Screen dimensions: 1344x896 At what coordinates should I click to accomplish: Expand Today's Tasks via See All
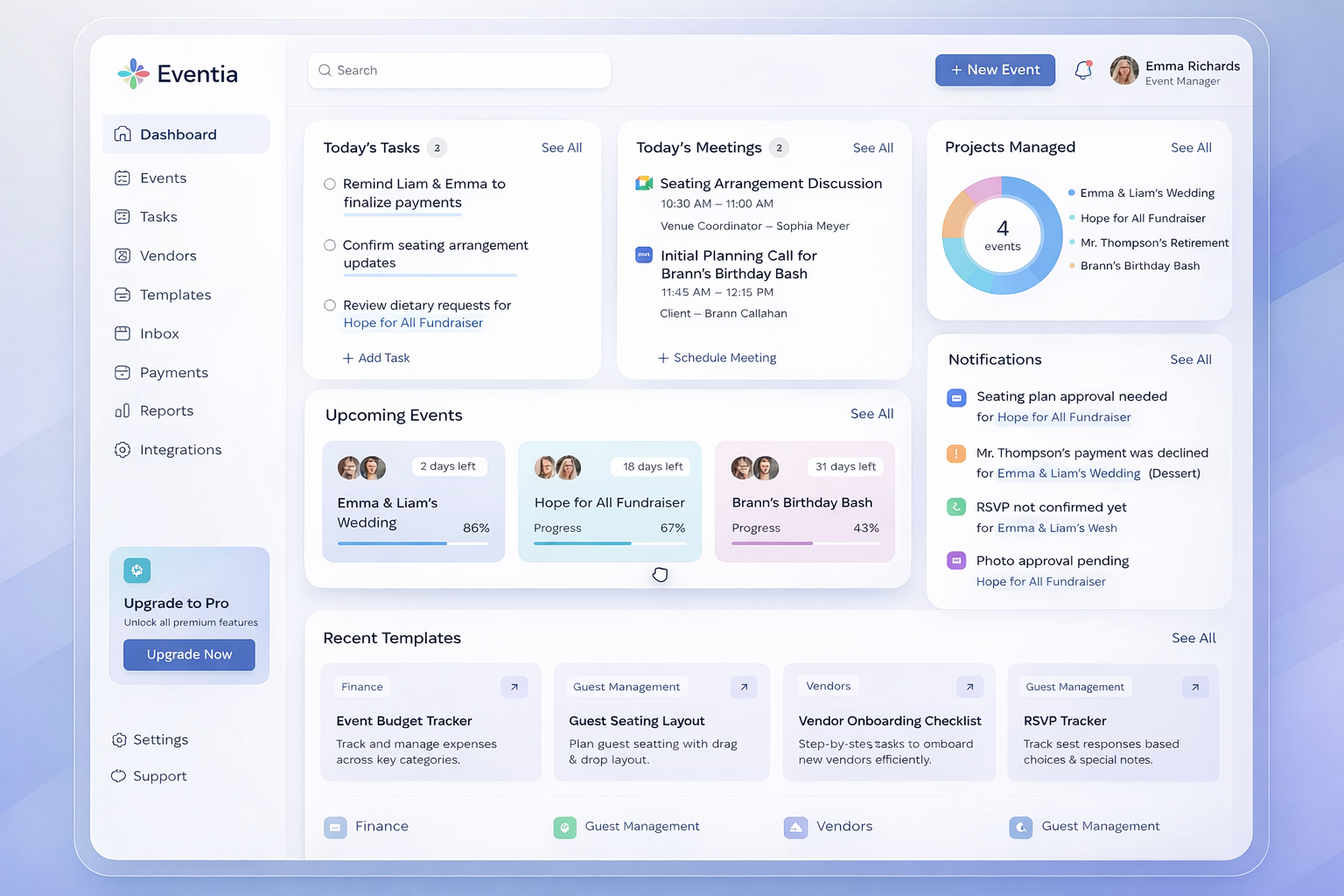(x=561, y=148)
